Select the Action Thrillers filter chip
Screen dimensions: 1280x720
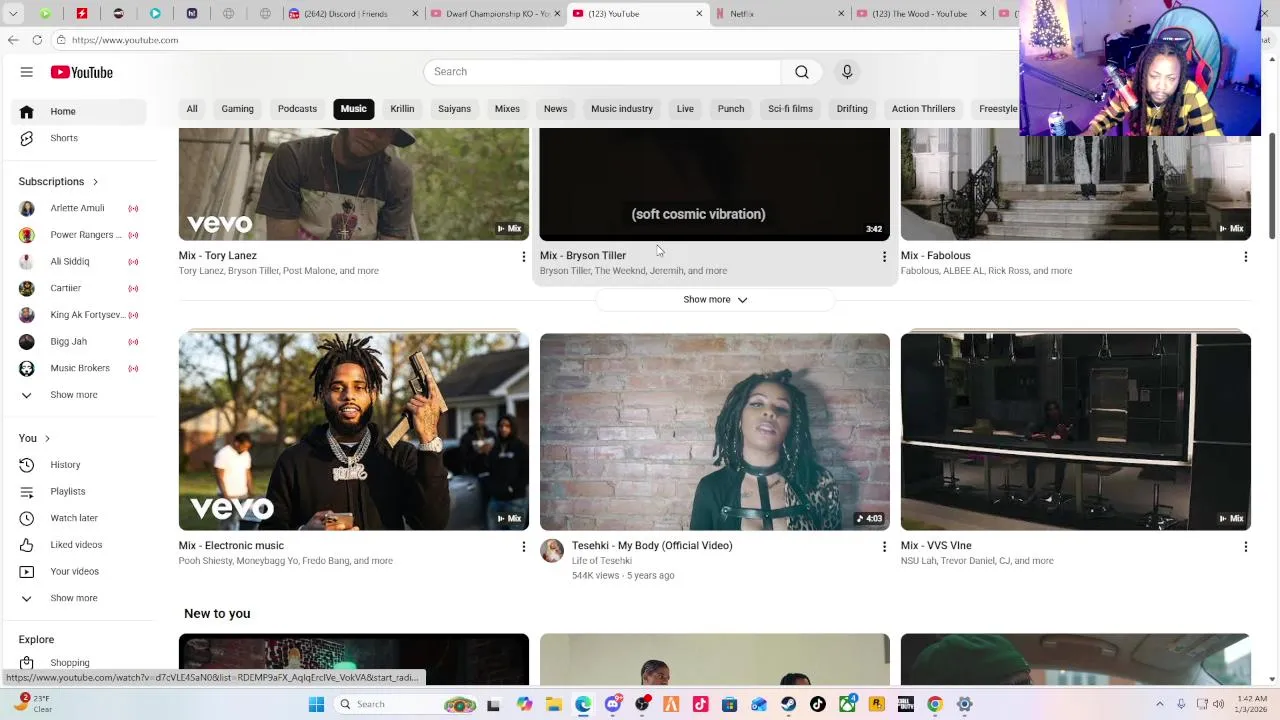[923, 109]
